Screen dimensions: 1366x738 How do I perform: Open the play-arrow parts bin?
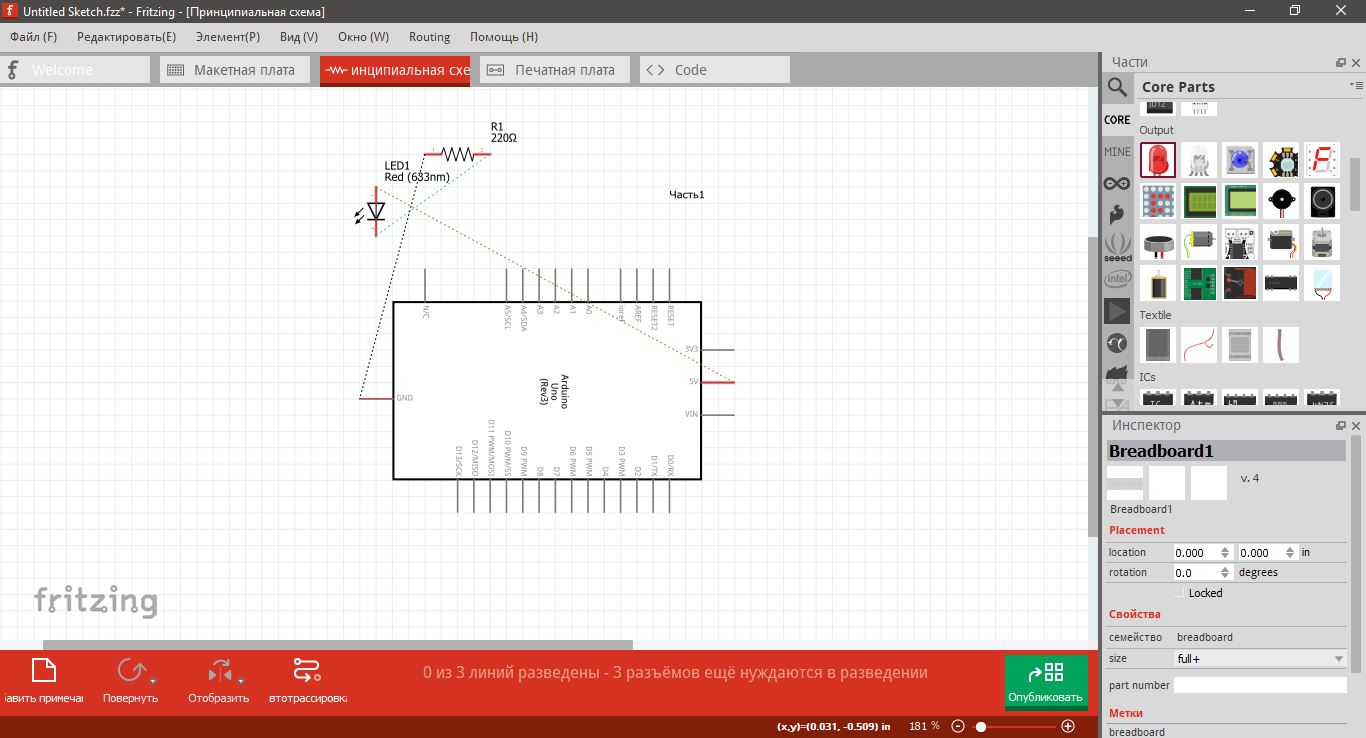1117,311
